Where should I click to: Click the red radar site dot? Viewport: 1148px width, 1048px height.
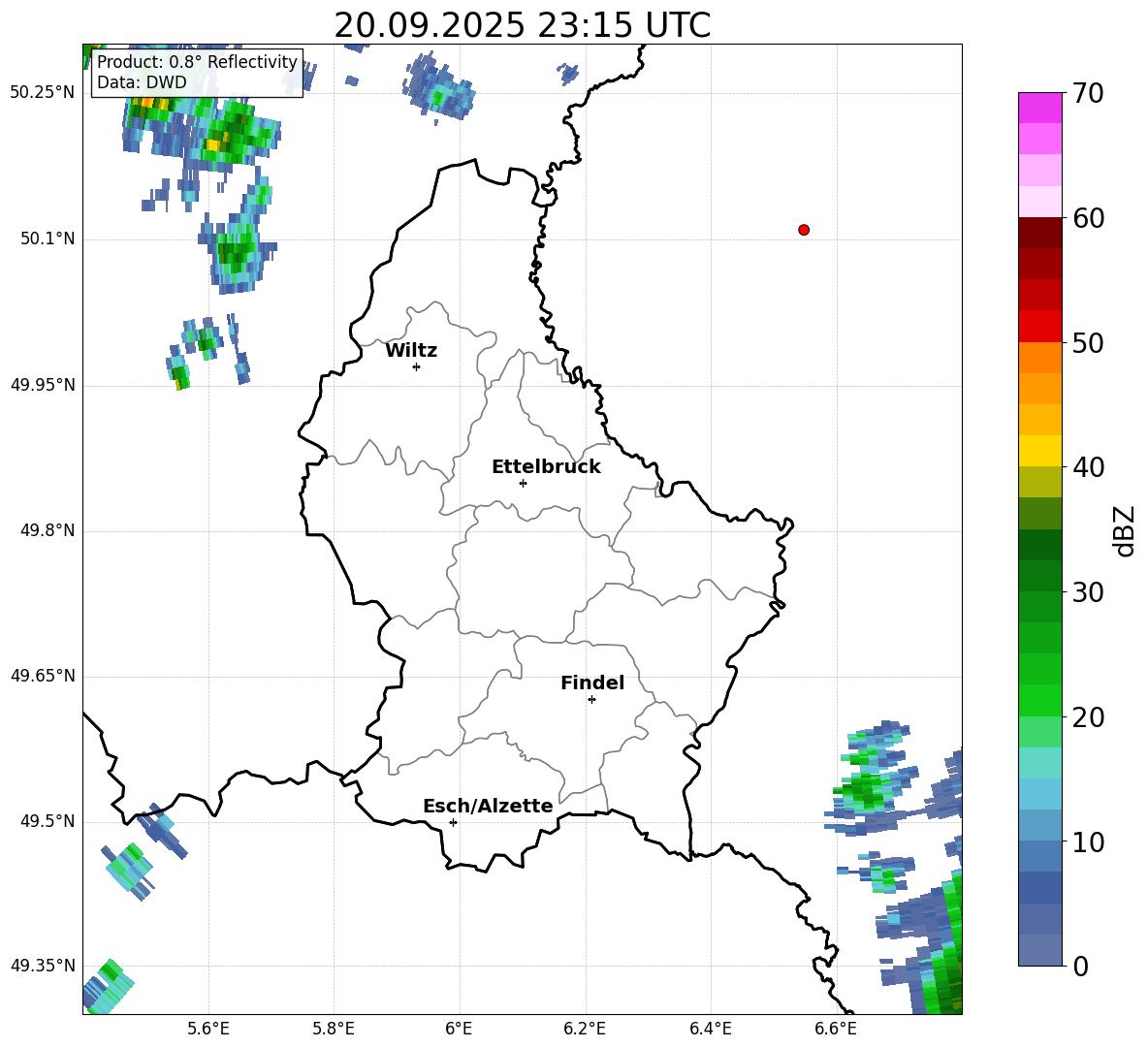(x=804, y=230)
